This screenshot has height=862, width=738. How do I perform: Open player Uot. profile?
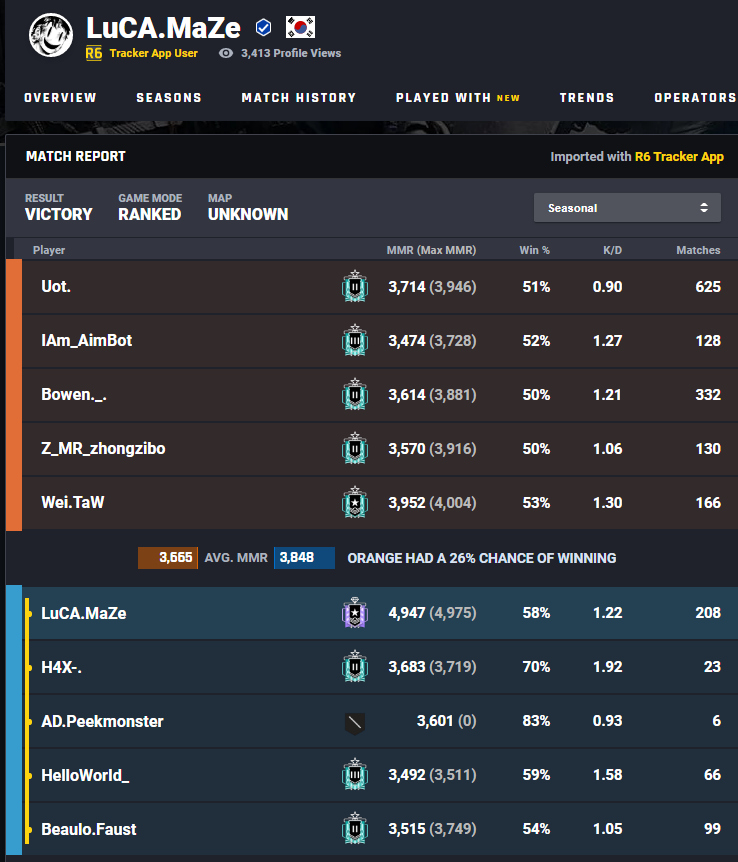[x=56, y=286]
